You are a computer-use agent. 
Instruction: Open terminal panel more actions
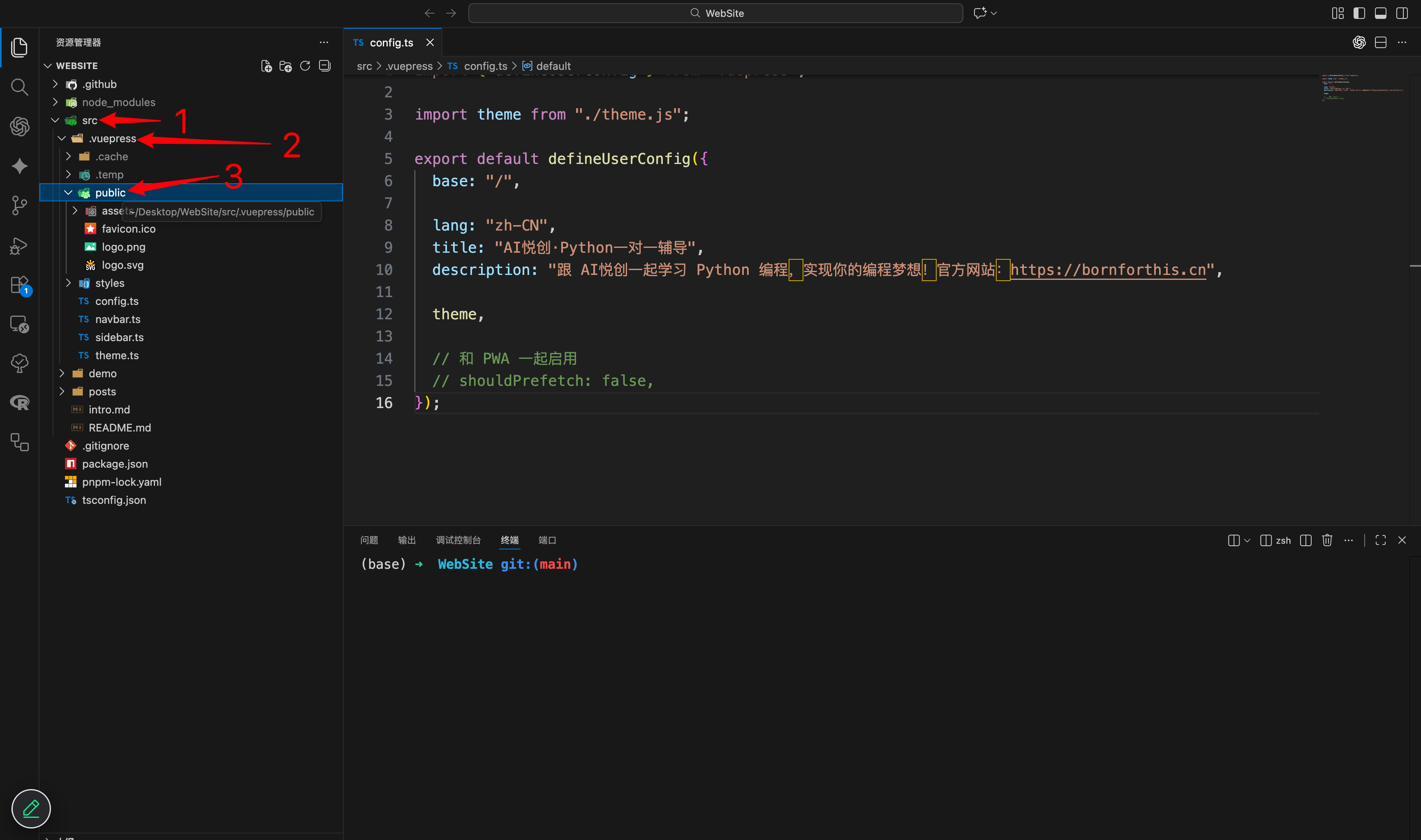tap(1349, 540)
